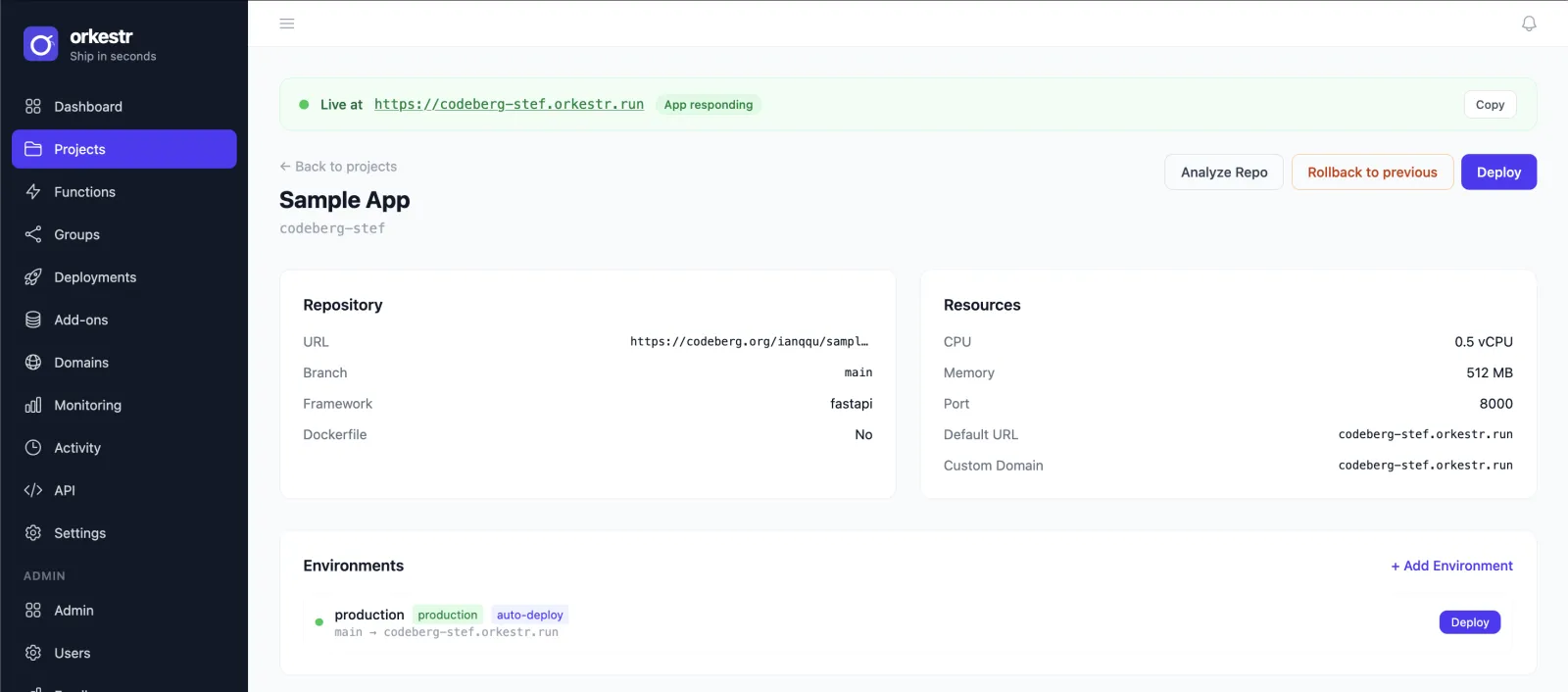Click the Groups share icon
Image resolution: width=1568 pixels, height=692 pixels.
(33, 234)
